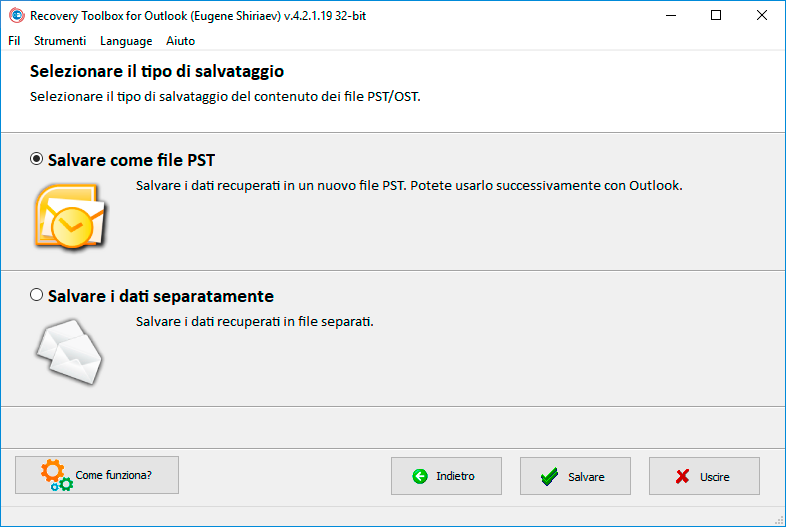Open the Strumenti menu
Viewport: 786px width, 527px height.
(x=60, y=41)
